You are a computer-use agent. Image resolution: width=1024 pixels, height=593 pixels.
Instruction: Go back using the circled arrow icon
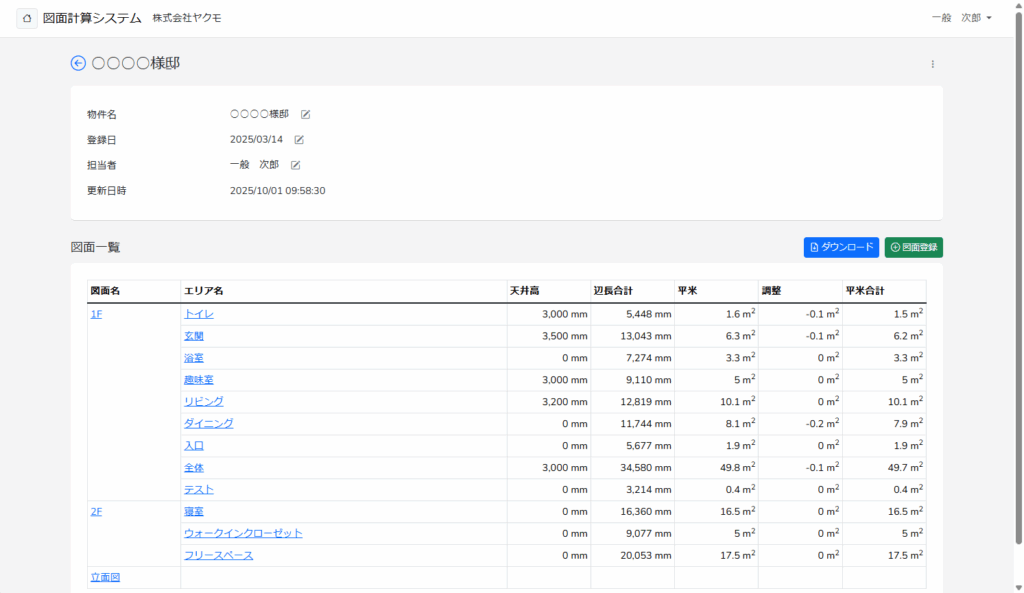click(78, 63)
